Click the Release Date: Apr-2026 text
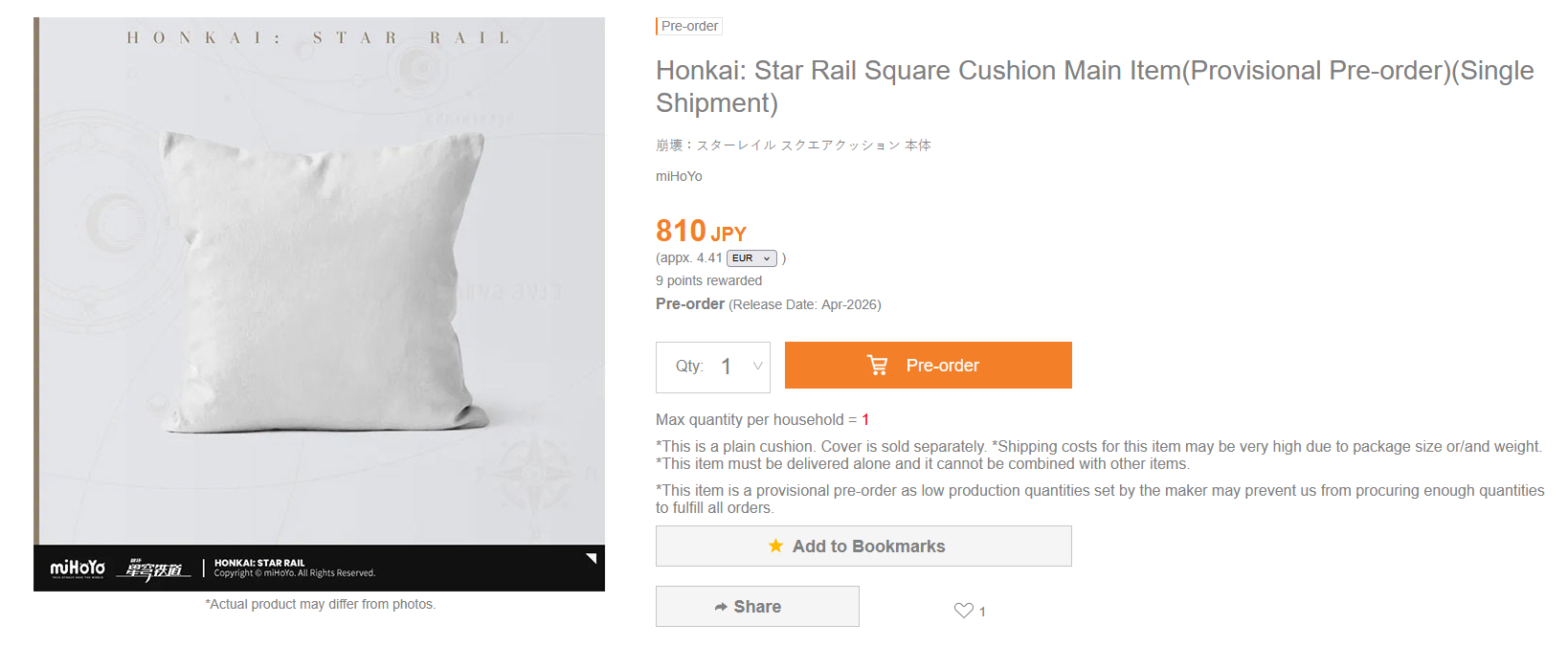Viewport: 1568px width, 647px height. [x=804, y=304]
